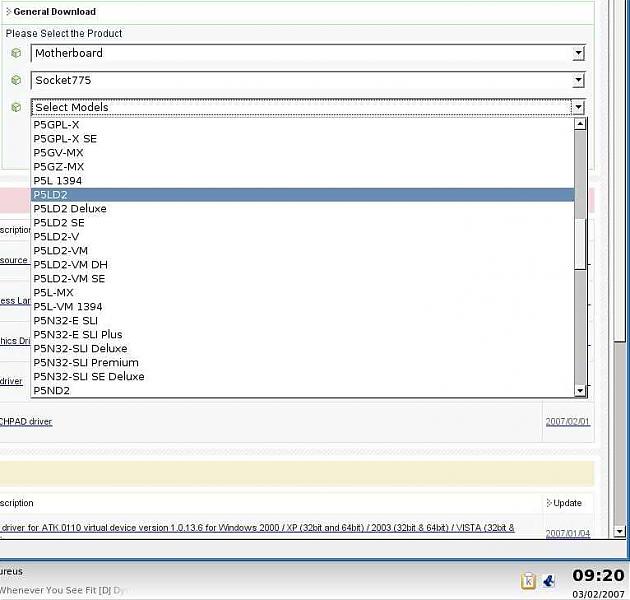Collapse the Select Models dropdown
The width and height of the screenshot is (630, 600).
tap(578, 107)
